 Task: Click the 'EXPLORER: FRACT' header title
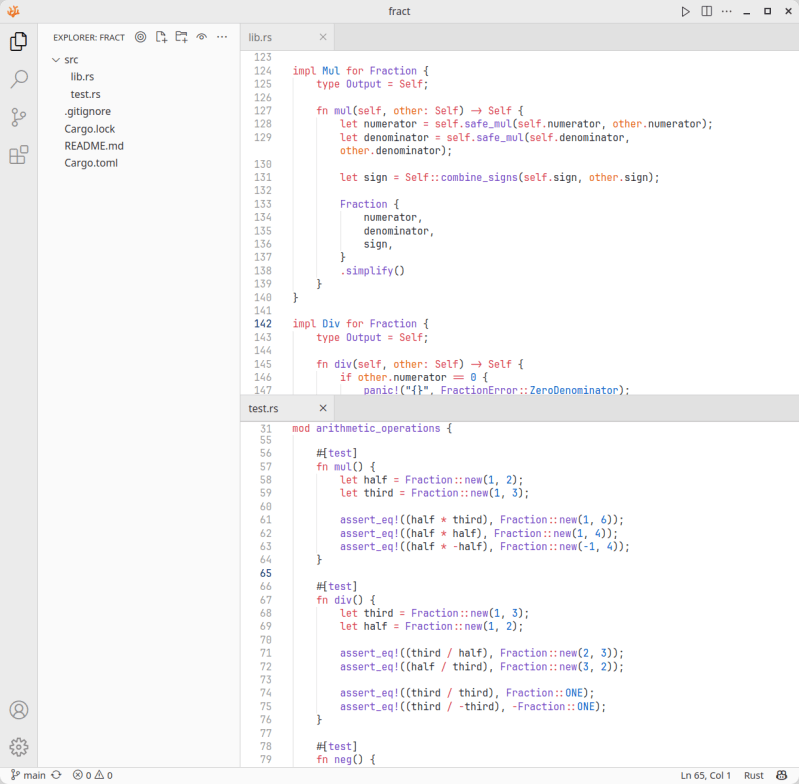89,37
